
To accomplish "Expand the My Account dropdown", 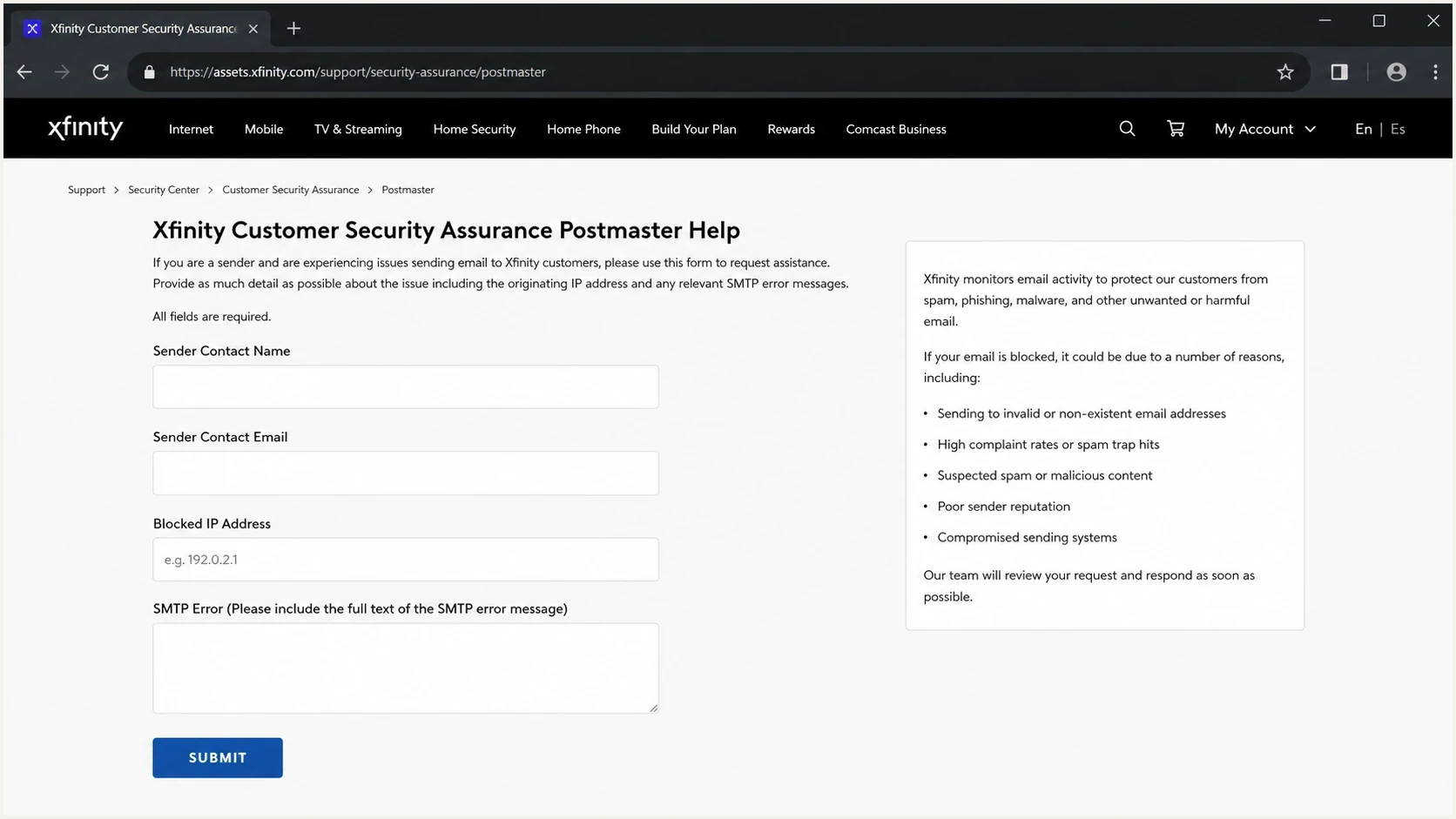I will [1265, 129].
